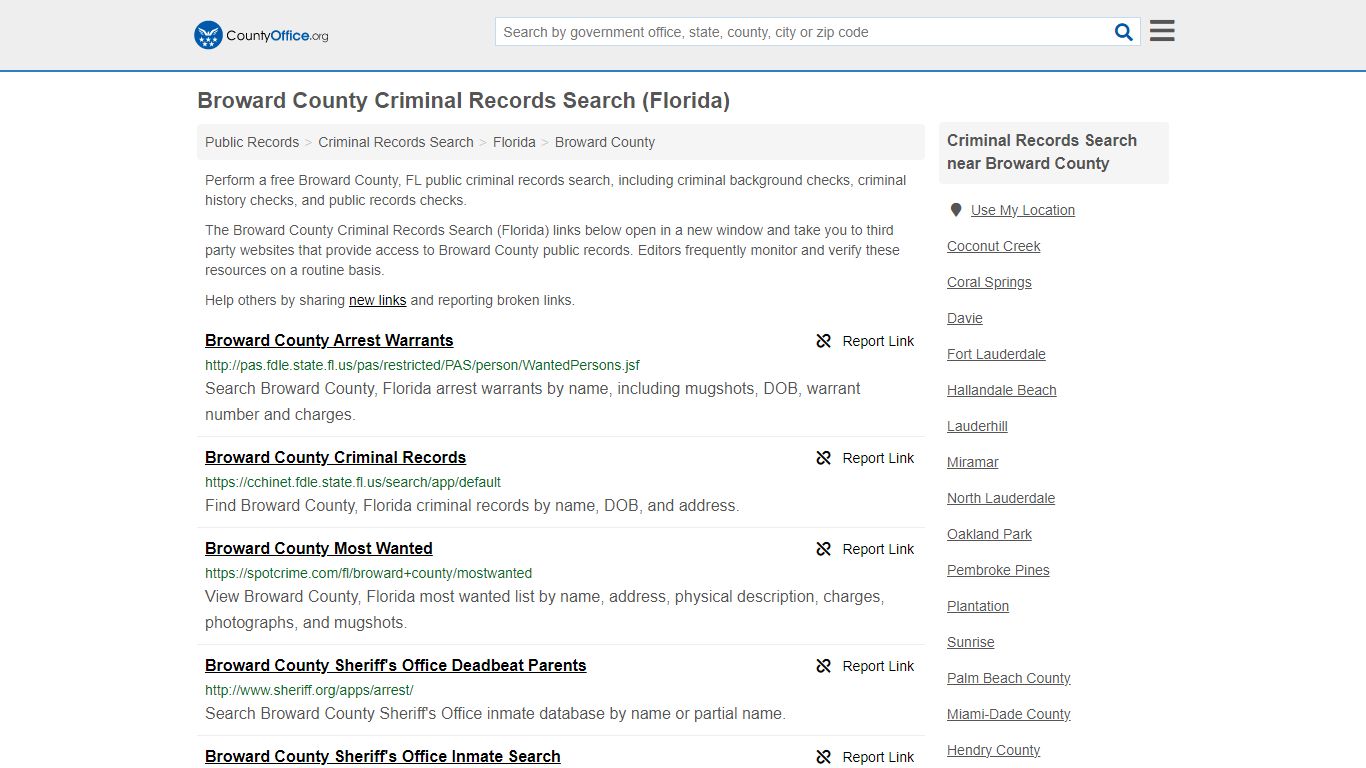Open Broward County Arrest Warrants
The height and width of the screenshot is (768, 1366).
pyautogui.click(x=329, y=340)
